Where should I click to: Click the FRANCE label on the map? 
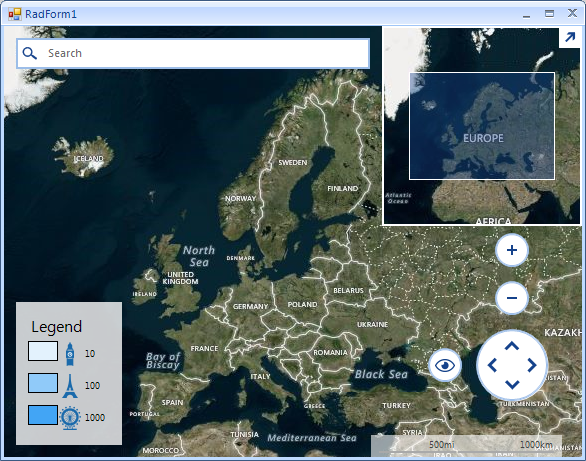204,349
